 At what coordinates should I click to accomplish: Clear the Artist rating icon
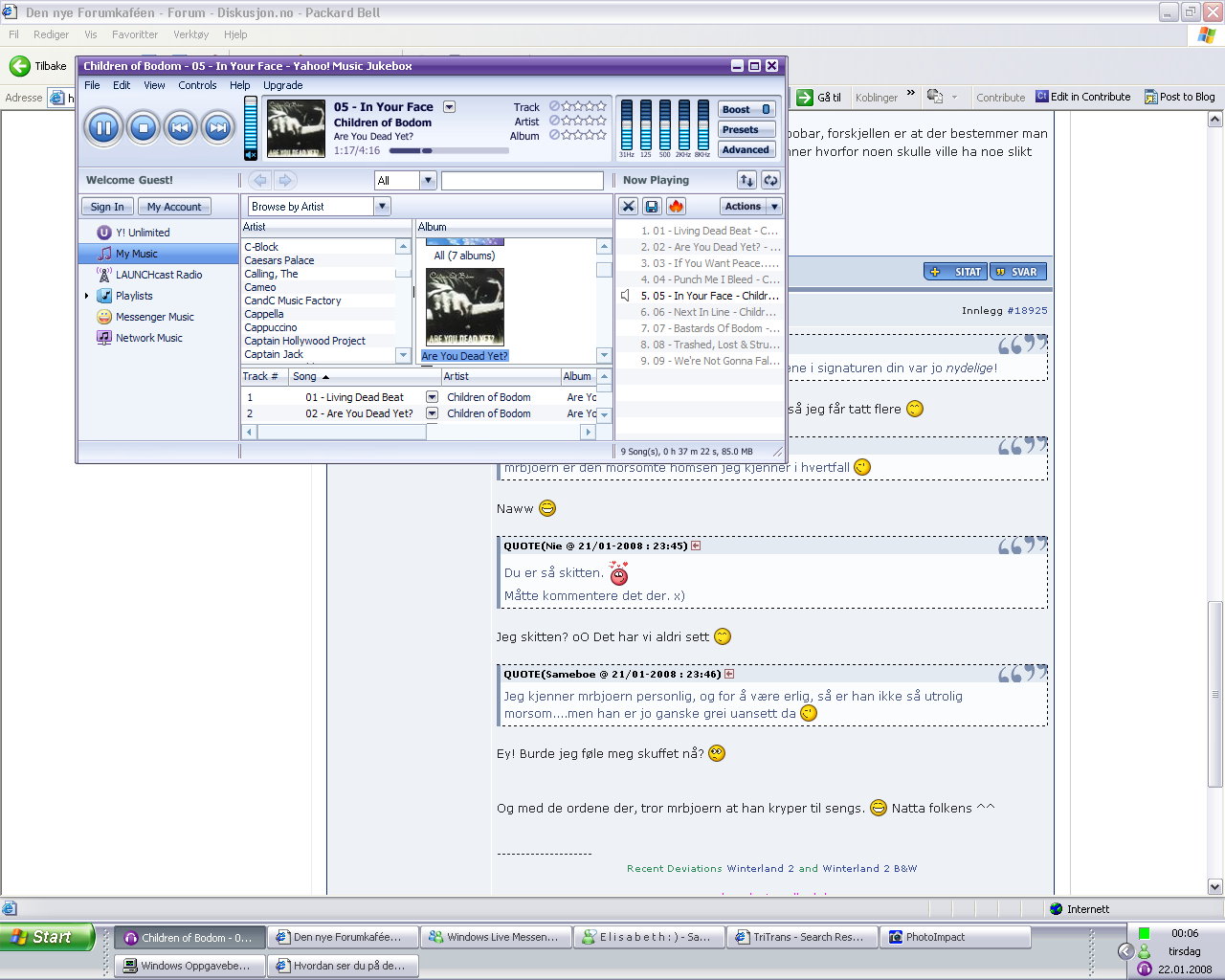click(554, 121)
